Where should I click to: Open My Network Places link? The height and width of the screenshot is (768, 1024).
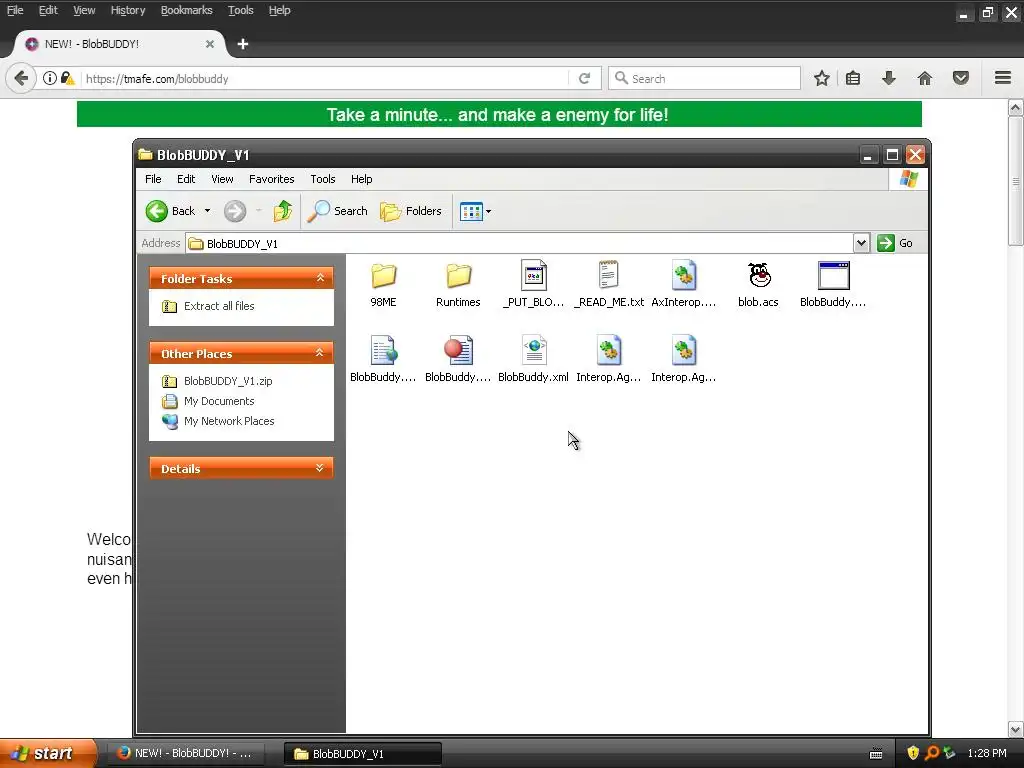coord(229,421)
